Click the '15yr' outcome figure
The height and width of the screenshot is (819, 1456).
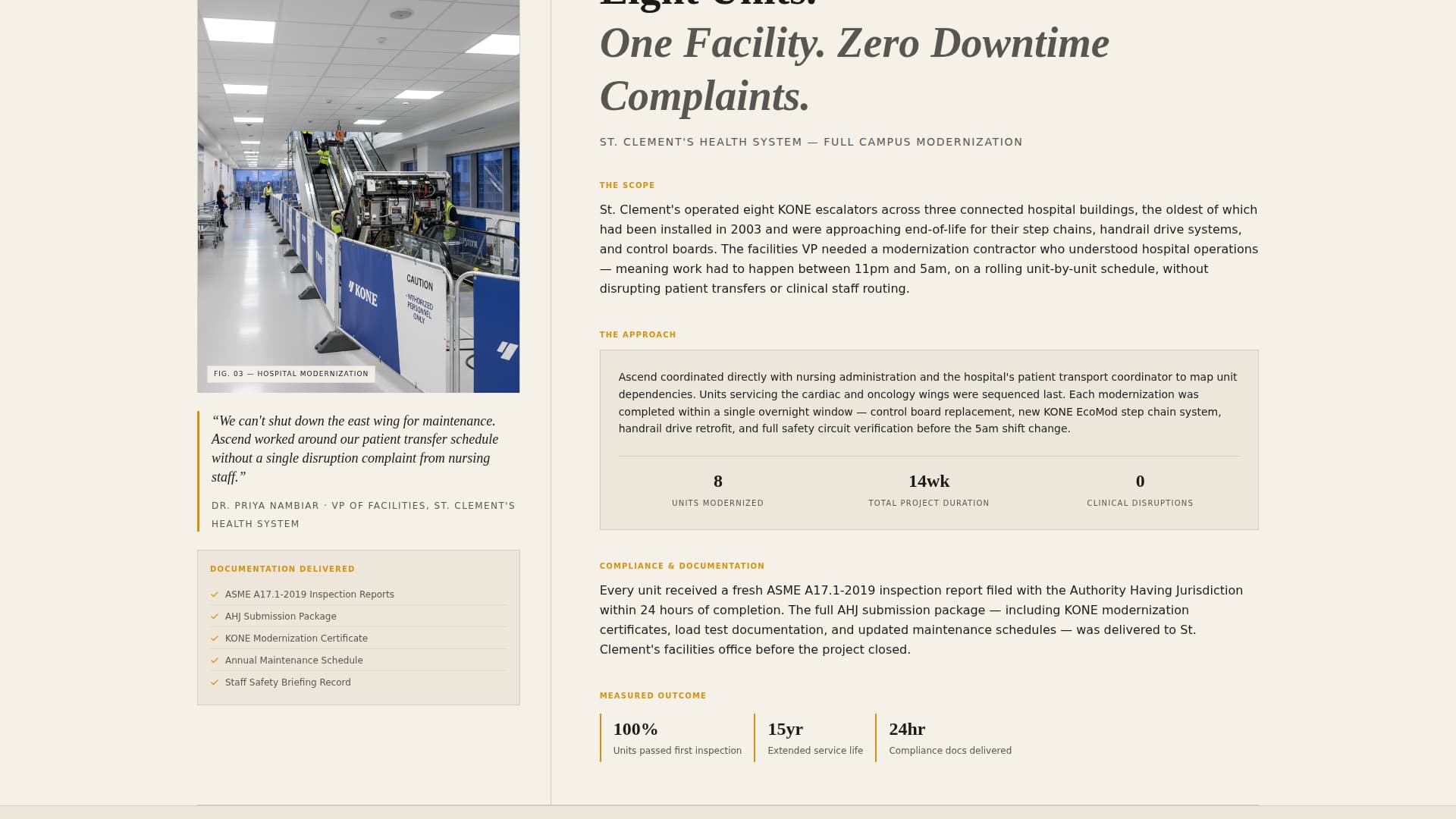(x=785, y=730)
